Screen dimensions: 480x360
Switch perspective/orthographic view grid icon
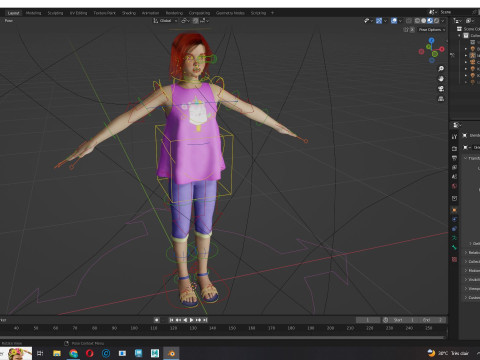point(441,99)
